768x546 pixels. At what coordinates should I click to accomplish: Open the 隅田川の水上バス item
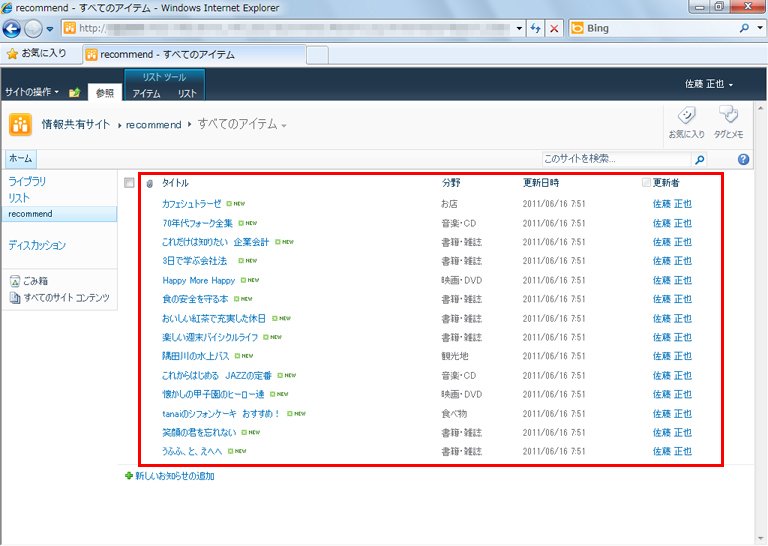[195, 356]
